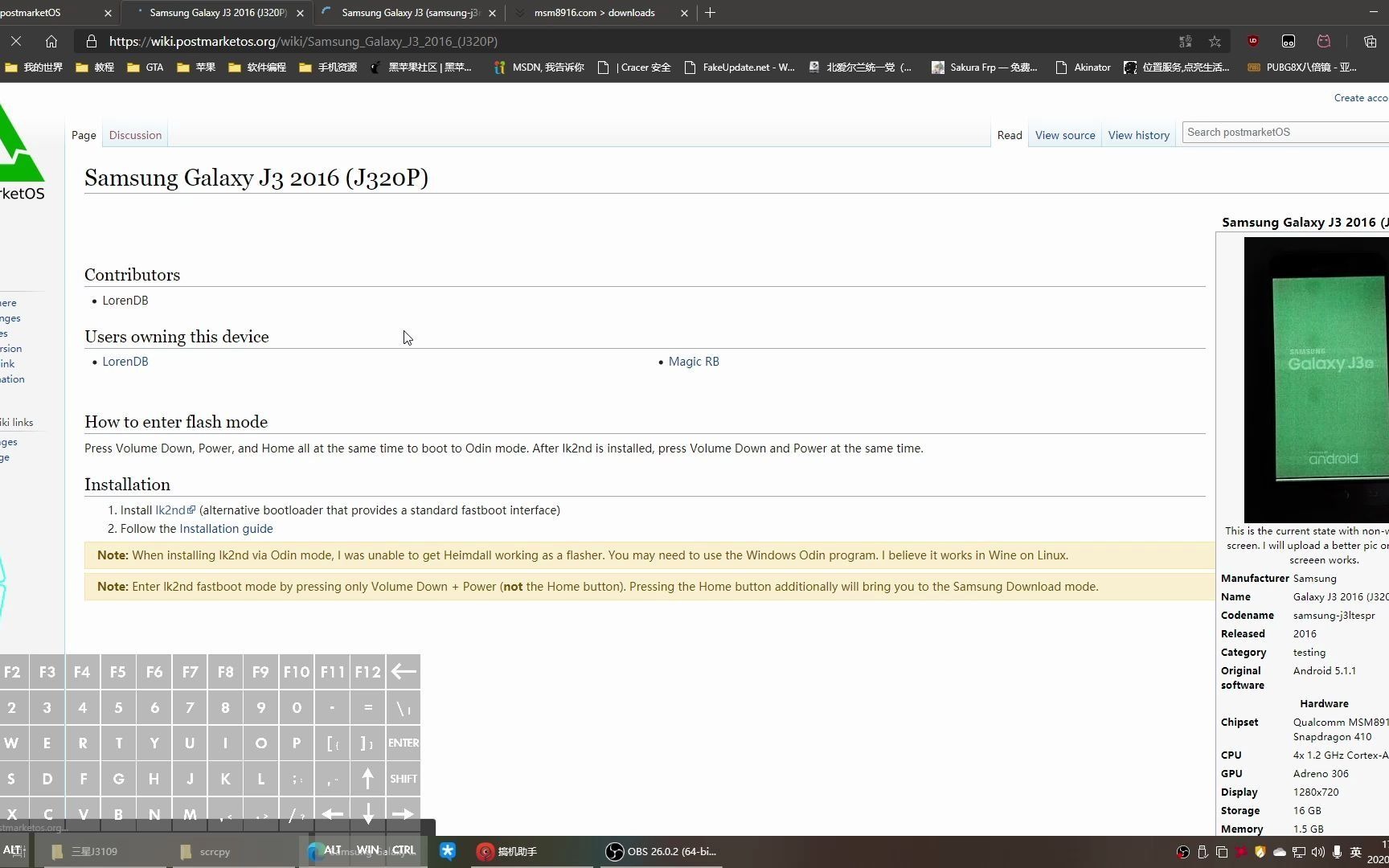This screenshot has width=1389, height=868.
Task: Open the Cracer 安全 bookmark
Action: click(x=634, y=68)
